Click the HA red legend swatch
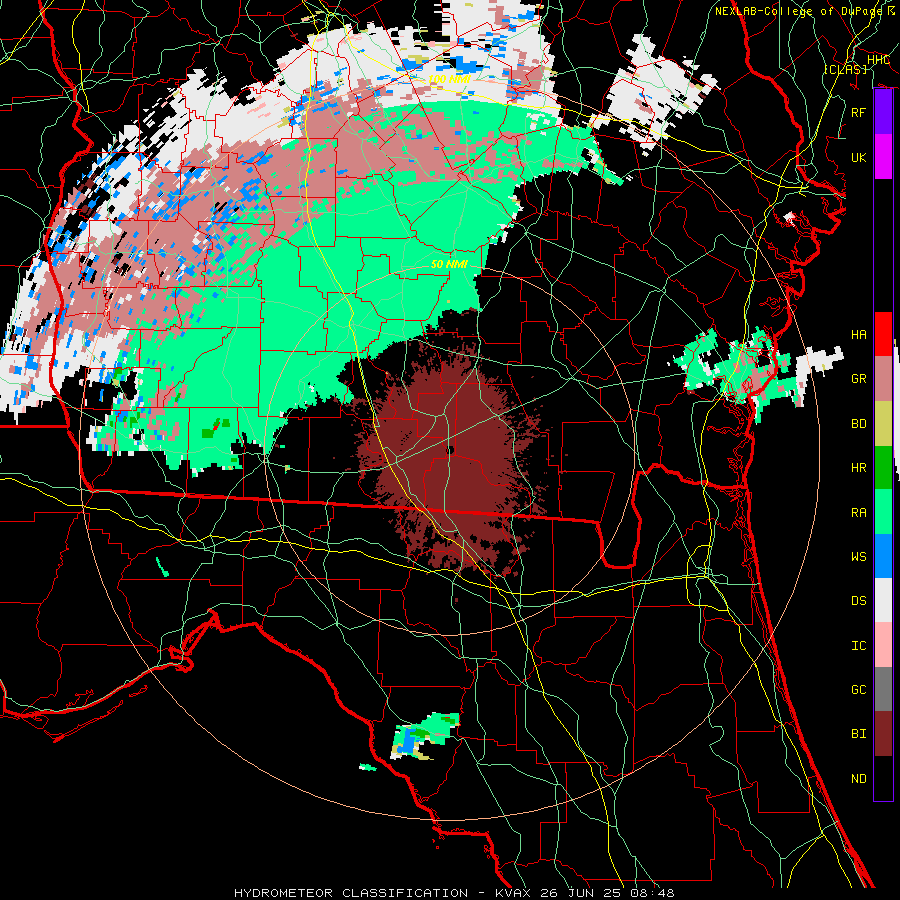Viewport: 900px width, 900px height. coord(883,334)
